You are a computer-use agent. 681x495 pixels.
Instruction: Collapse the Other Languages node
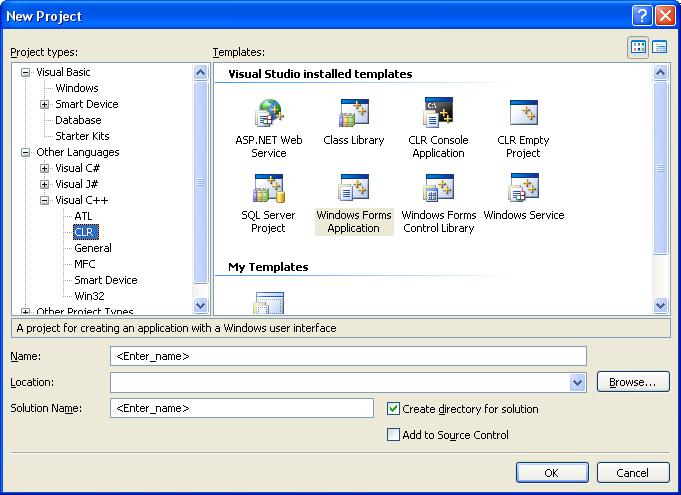(x=26, y=152)
